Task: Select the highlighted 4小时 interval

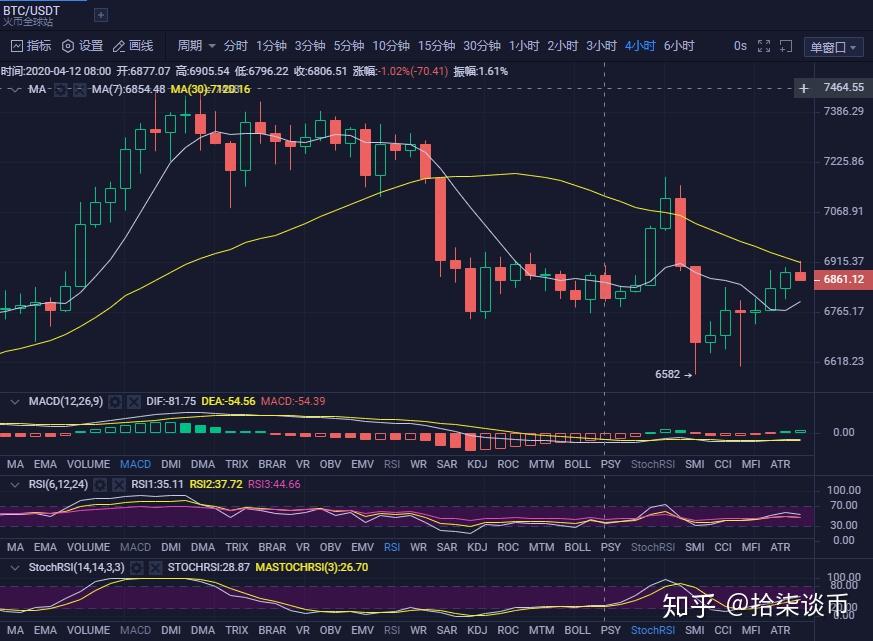Action: [640, 46]
